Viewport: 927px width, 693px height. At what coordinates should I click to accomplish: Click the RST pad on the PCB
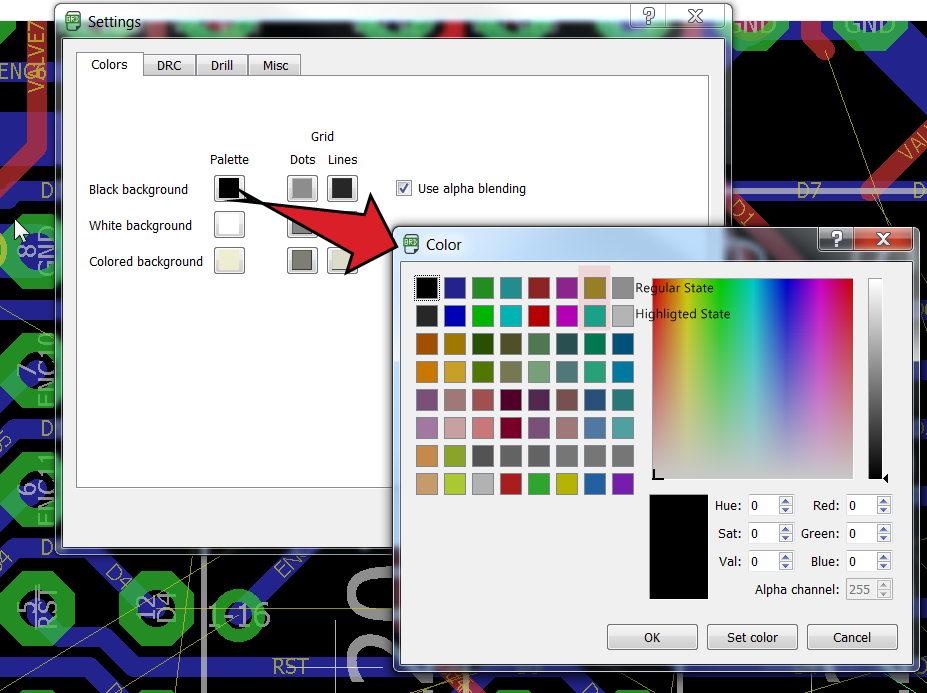pos(38,608)
